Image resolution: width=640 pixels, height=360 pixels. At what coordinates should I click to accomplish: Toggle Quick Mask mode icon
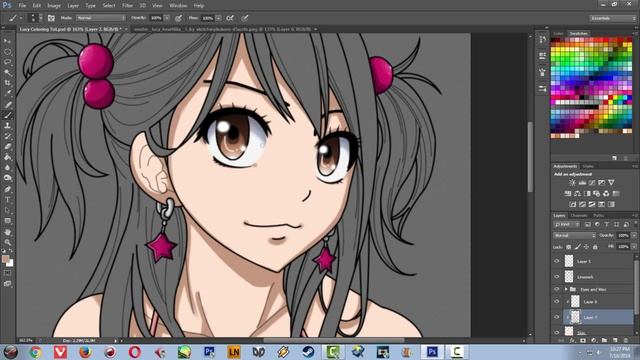click(x=7, y=273)
